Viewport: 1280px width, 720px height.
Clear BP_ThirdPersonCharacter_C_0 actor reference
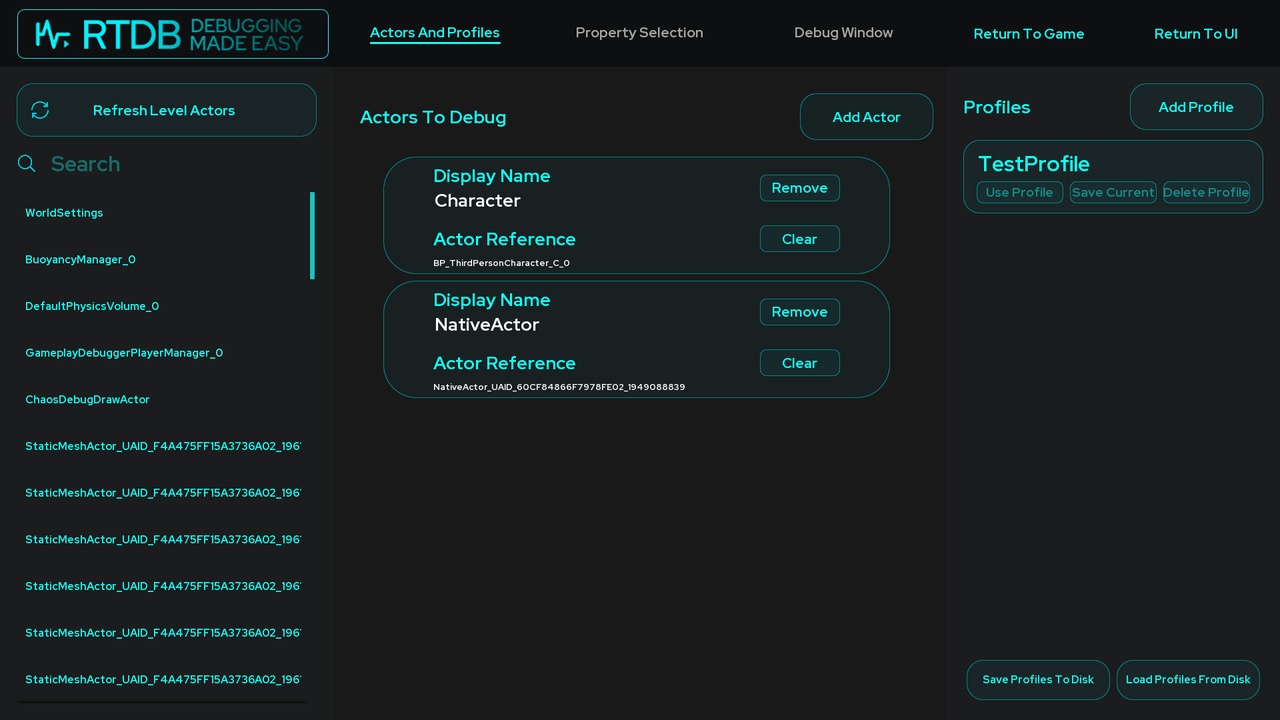pos(800,239)
